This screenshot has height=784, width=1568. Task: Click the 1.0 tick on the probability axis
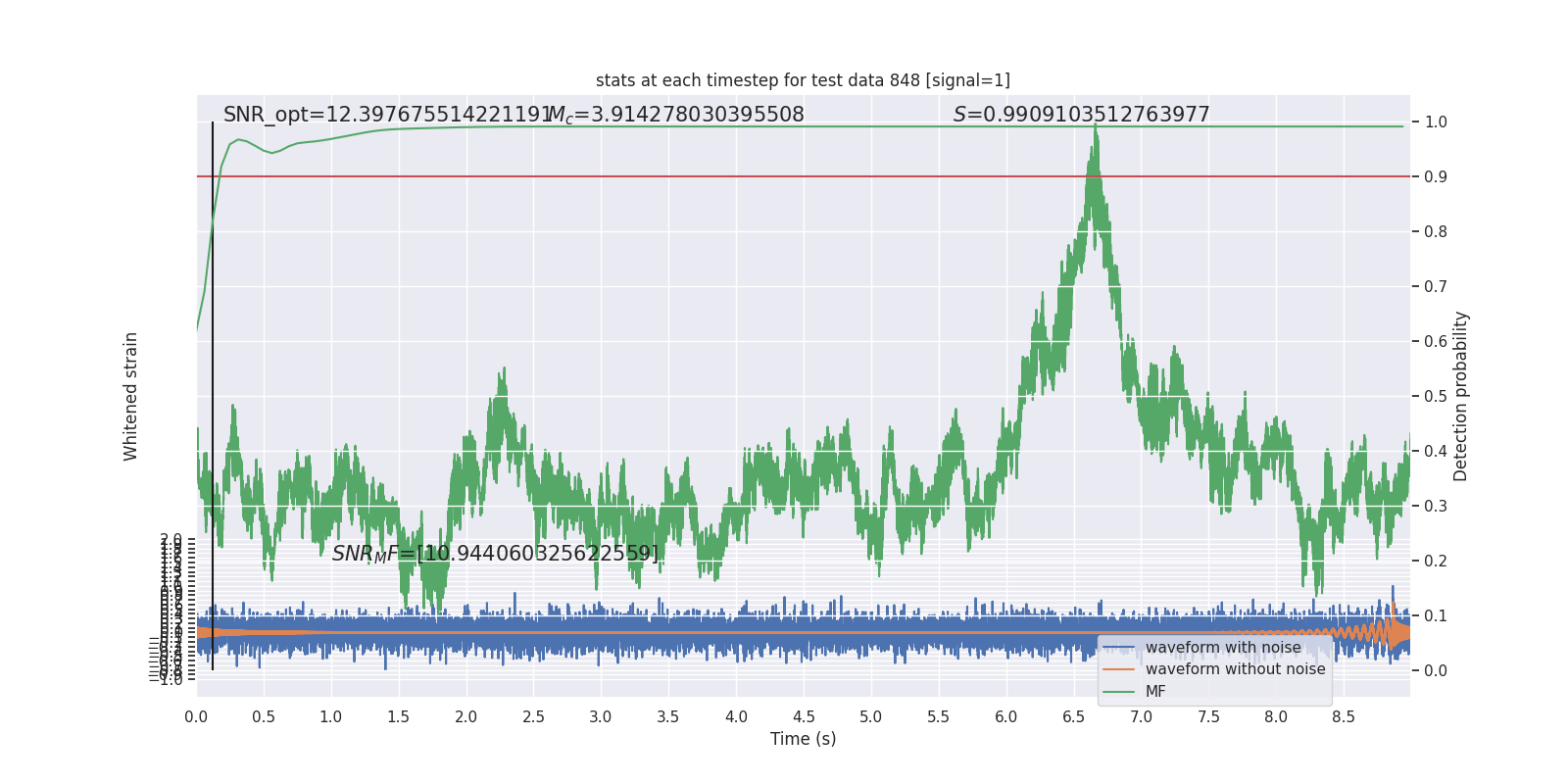pyautogui.click(x=1436, y=122)
